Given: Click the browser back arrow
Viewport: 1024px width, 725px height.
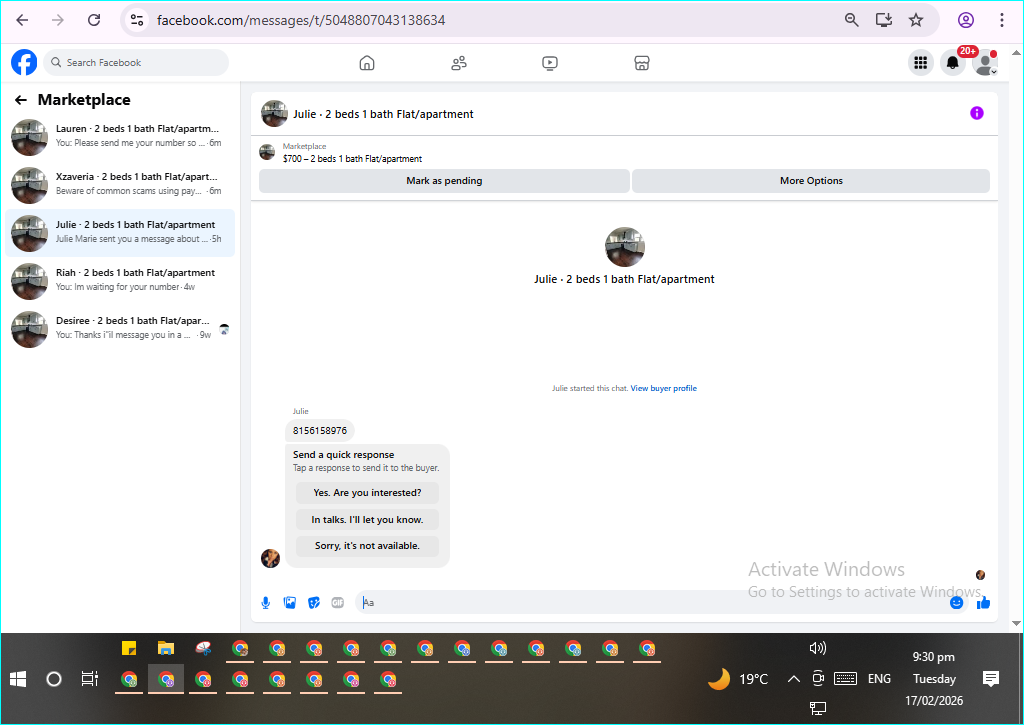Looking at the screenshot, I should tap(22, 20).
